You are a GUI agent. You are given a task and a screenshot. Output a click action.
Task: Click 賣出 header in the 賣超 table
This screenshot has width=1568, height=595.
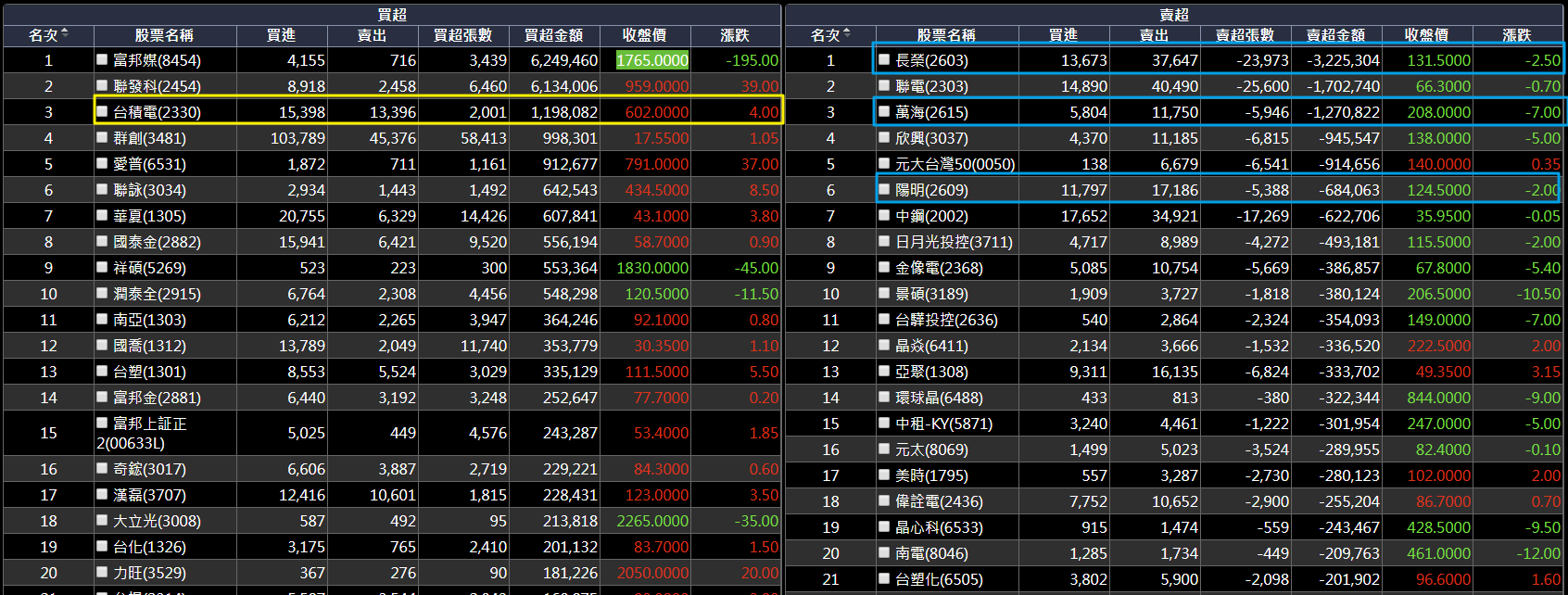1154,35
